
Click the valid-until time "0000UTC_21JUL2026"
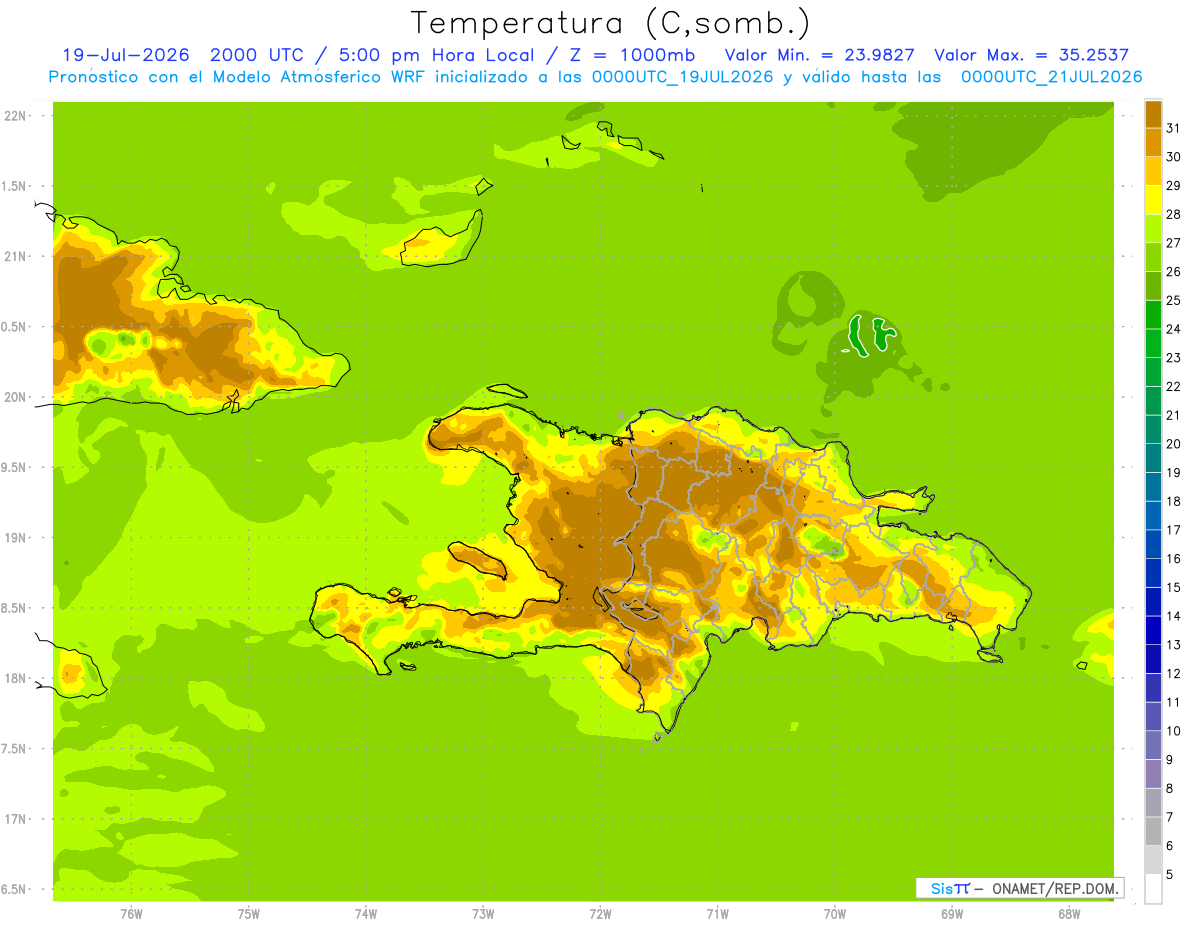click(x=1051, y=77)
